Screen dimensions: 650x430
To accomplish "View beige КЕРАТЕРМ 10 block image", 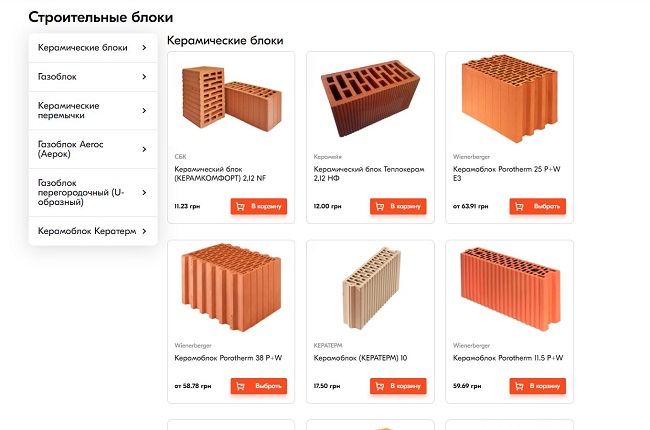I will point(370,289).
